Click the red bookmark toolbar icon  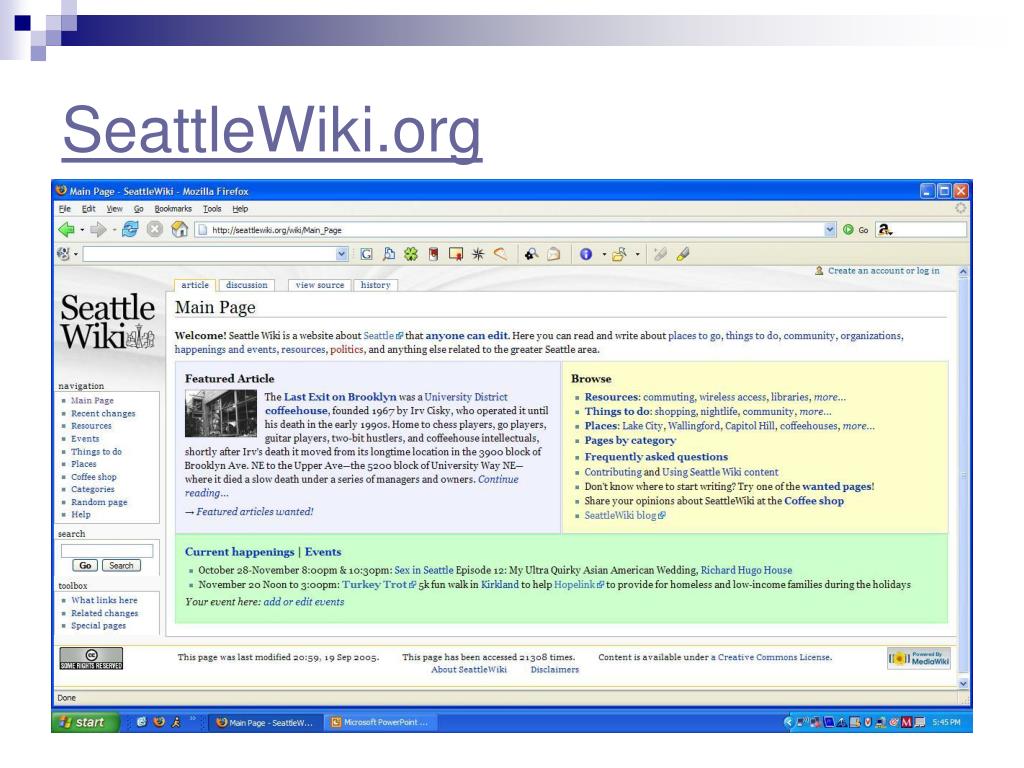[433, 254]
